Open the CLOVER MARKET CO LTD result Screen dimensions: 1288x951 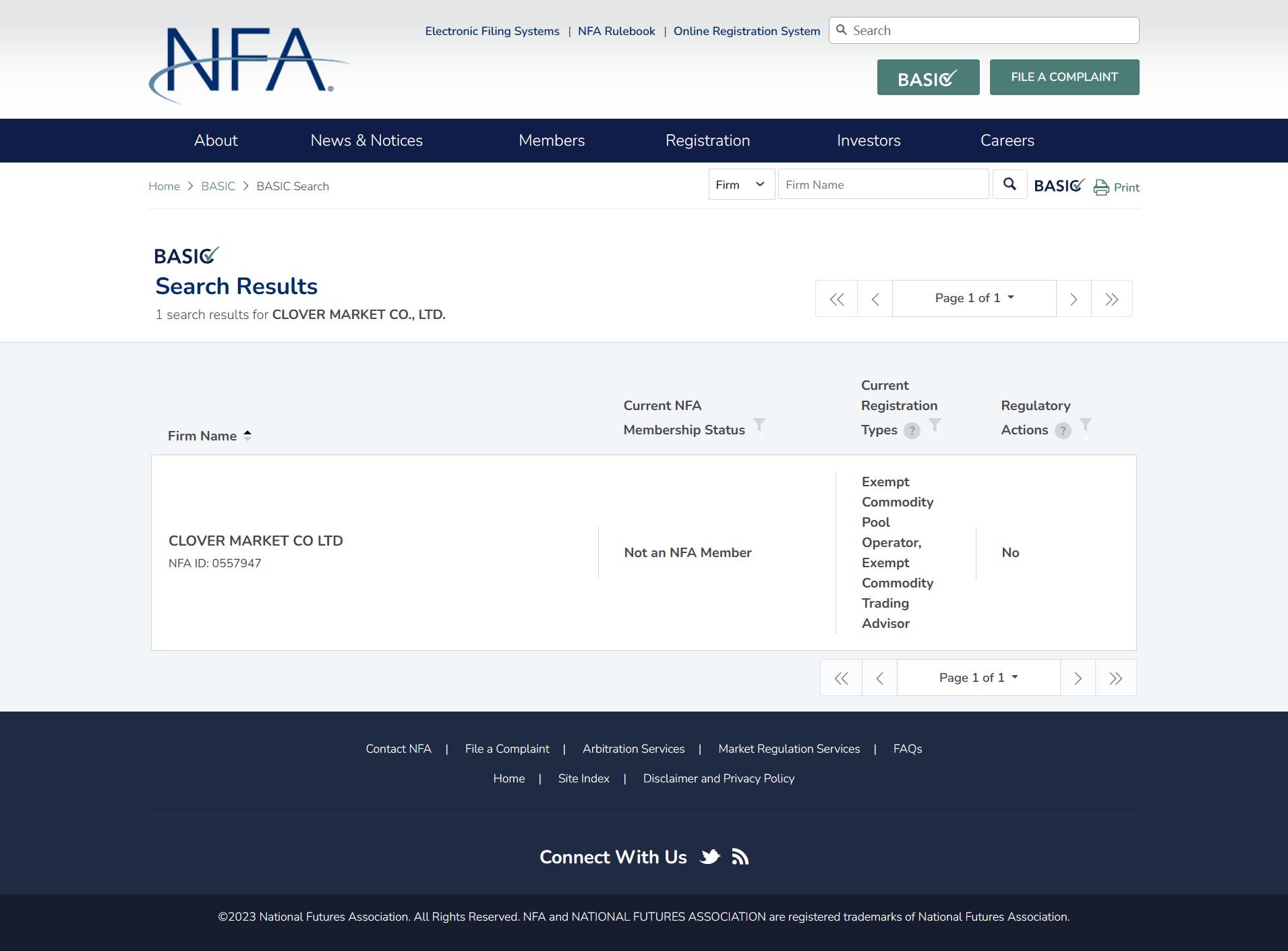[x=256, y=541]
